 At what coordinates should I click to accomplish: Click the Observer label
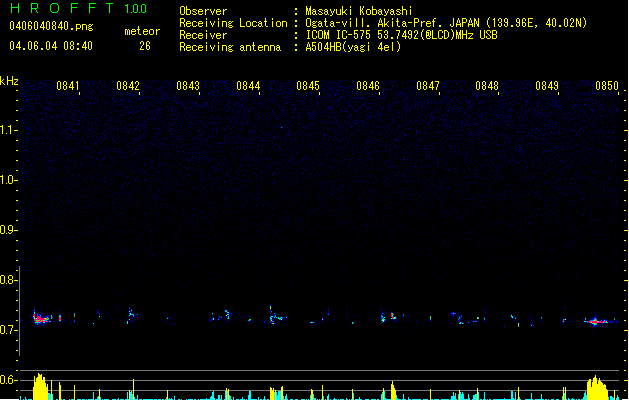(203, 11)
